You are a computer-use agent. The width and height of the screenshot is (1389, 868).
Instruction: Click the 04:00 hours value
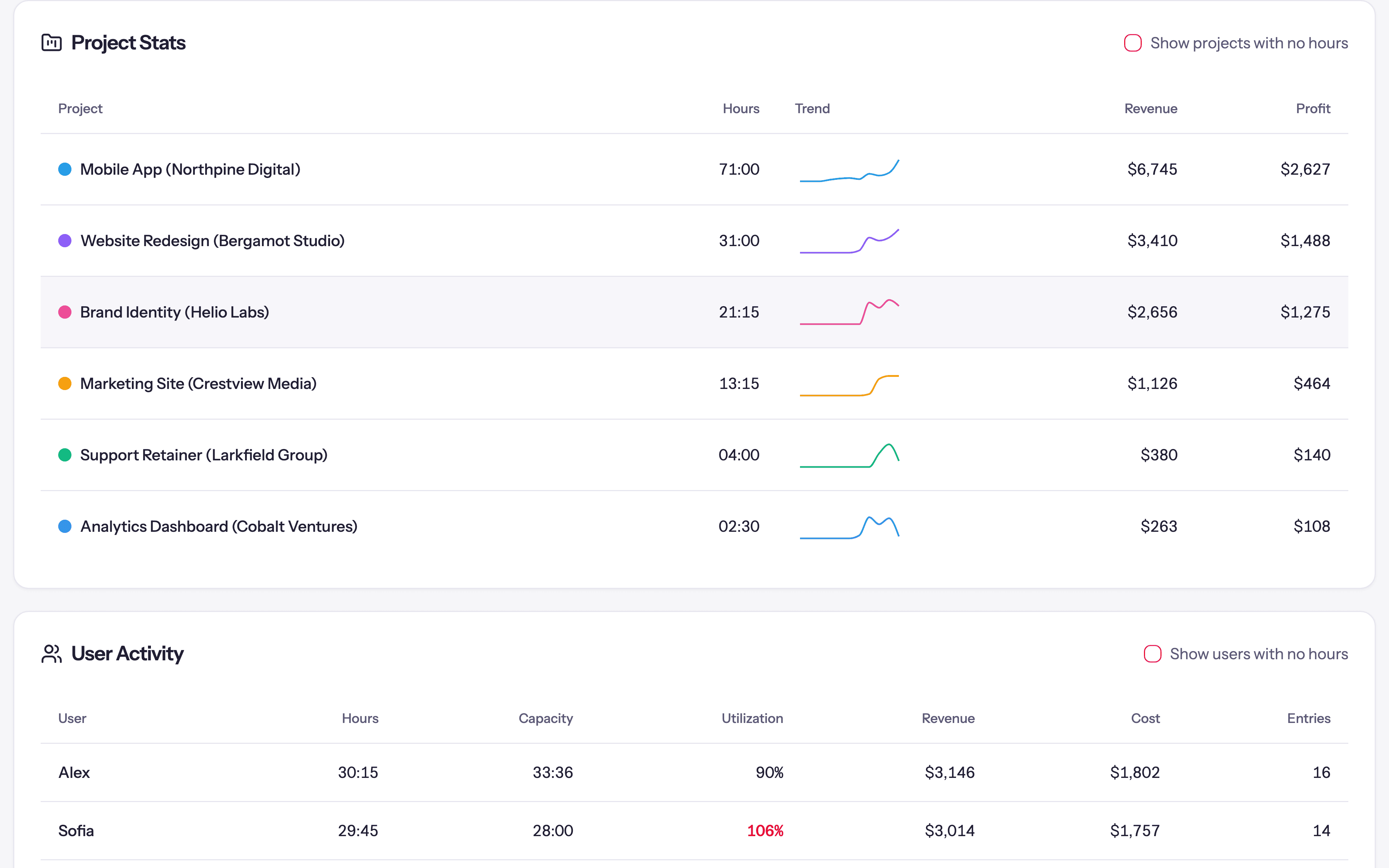pos(739,455)
